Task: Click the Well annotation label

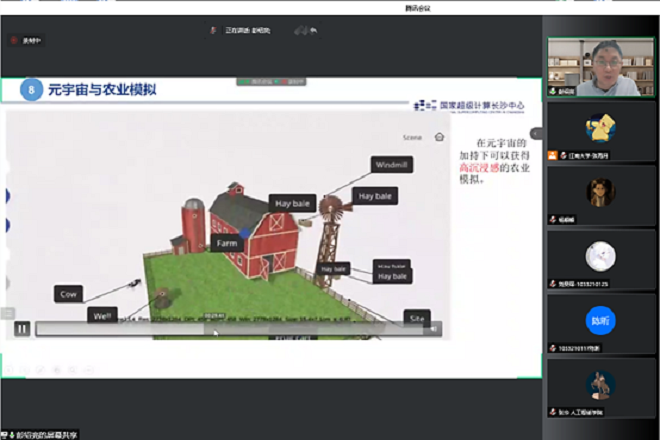Action: pos(100,316)
